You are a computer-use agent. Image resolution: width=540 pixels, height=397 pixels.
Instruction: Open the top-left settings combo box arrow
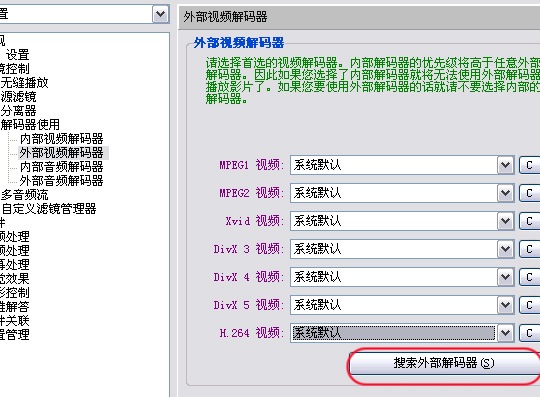pos(160,14)
